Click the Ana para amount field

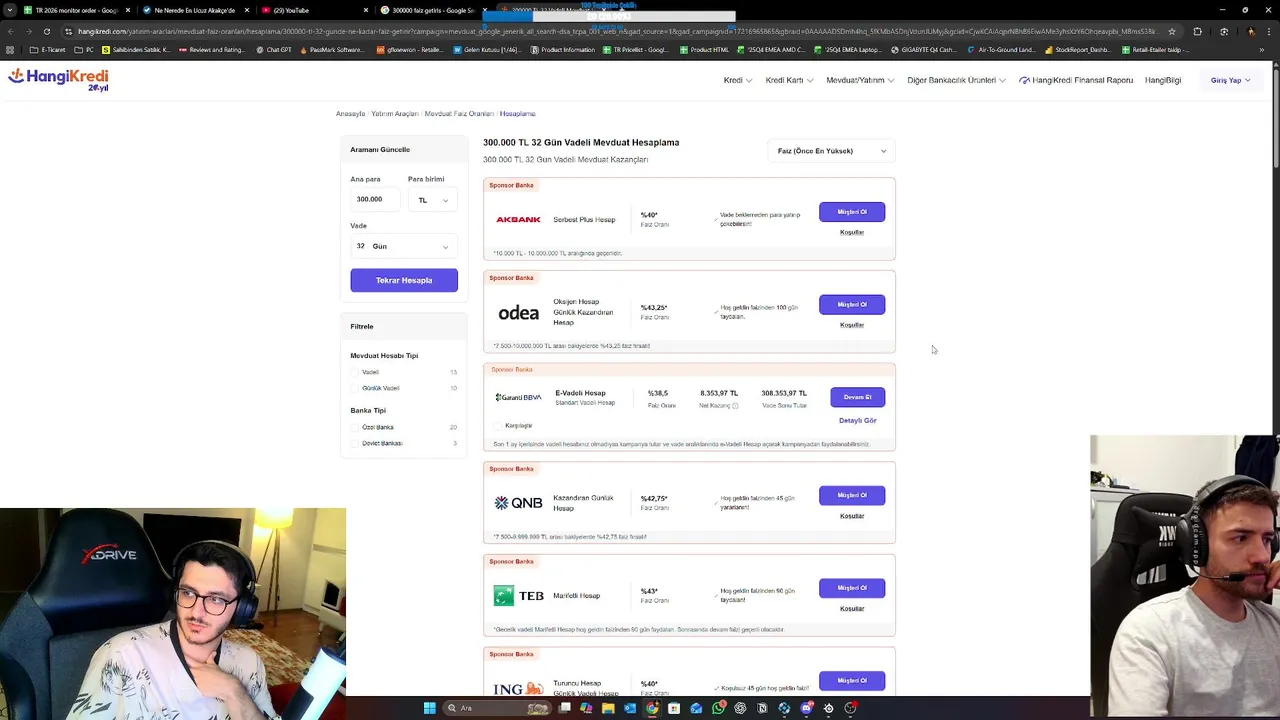point(375,200)
